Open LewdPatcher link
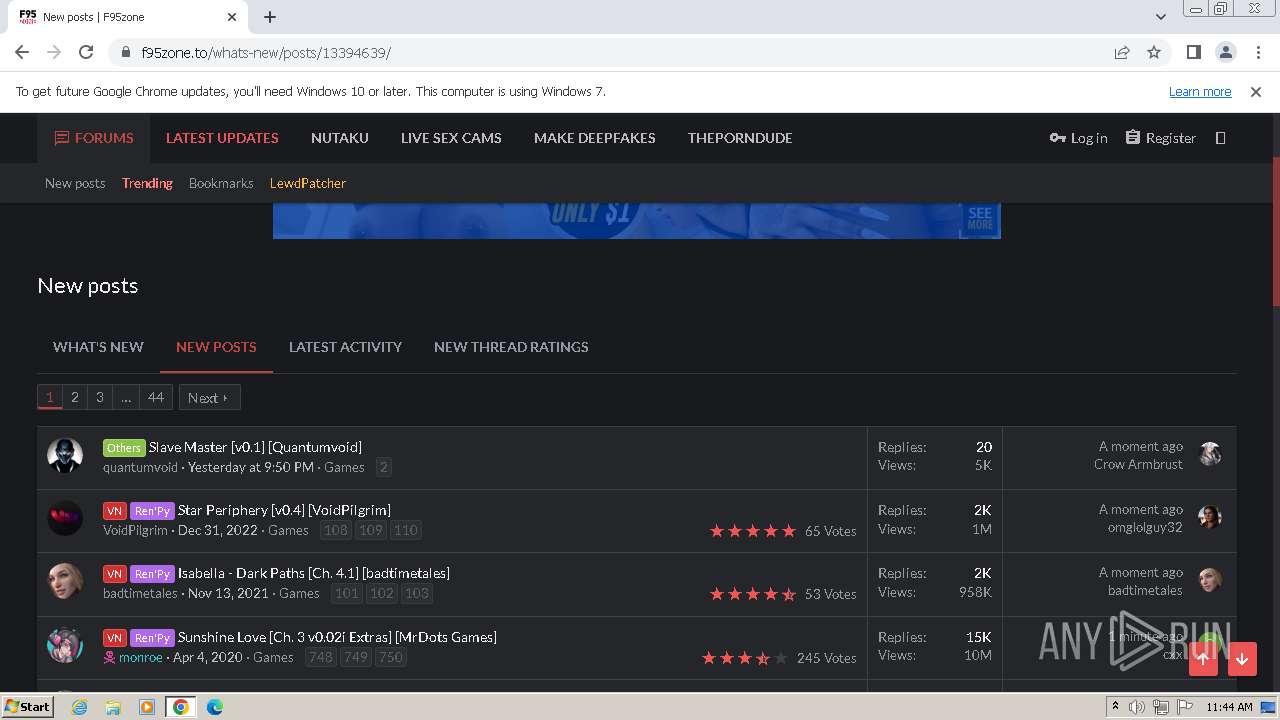This screenshot has width=1280, height=720. click(x=308, y=183)
